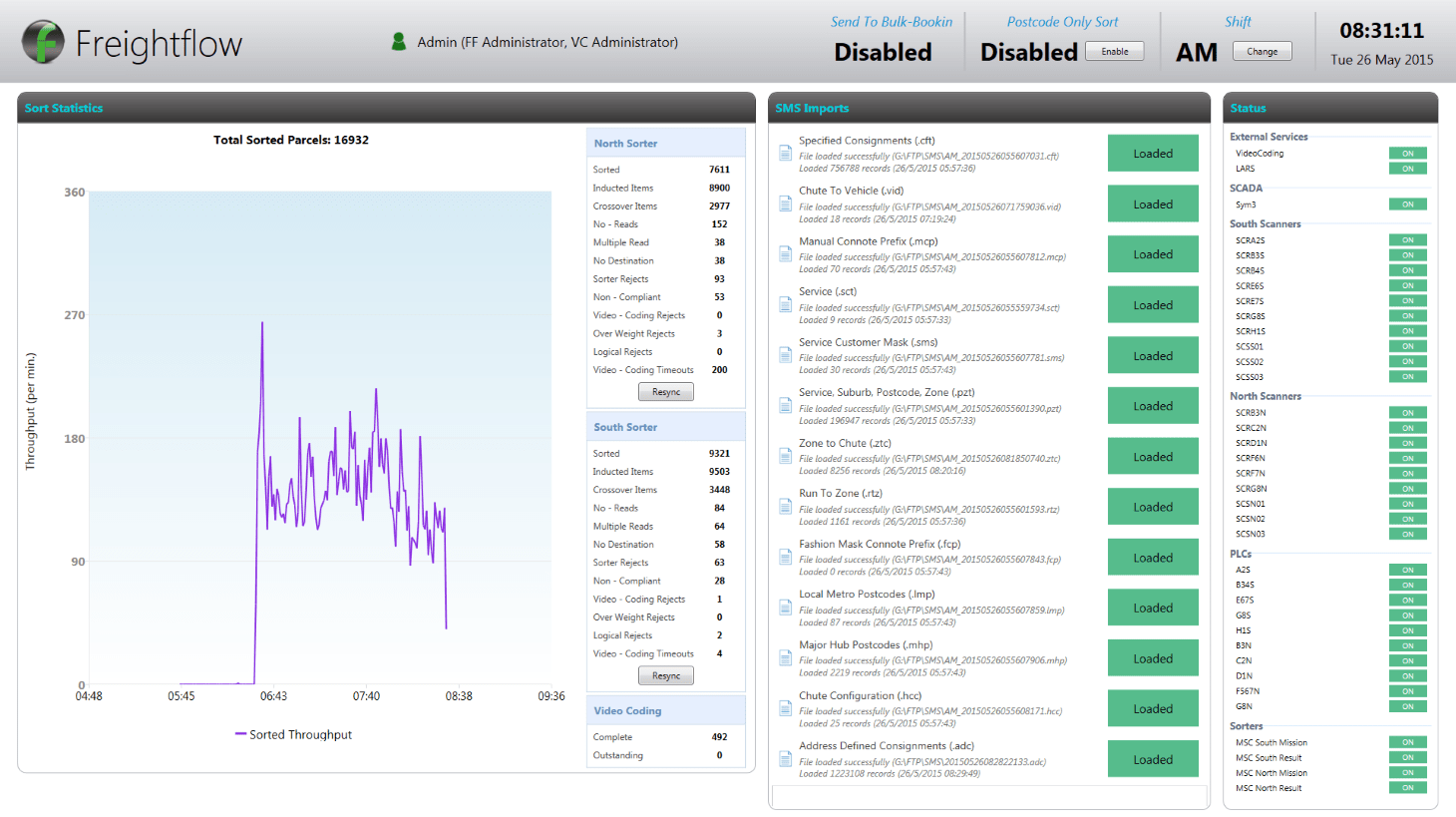The height and width of the screenshot is (817, 1456).
Task: Toggle the Sym3 SCADA status switch
Action: click(x=1407, y=204)
